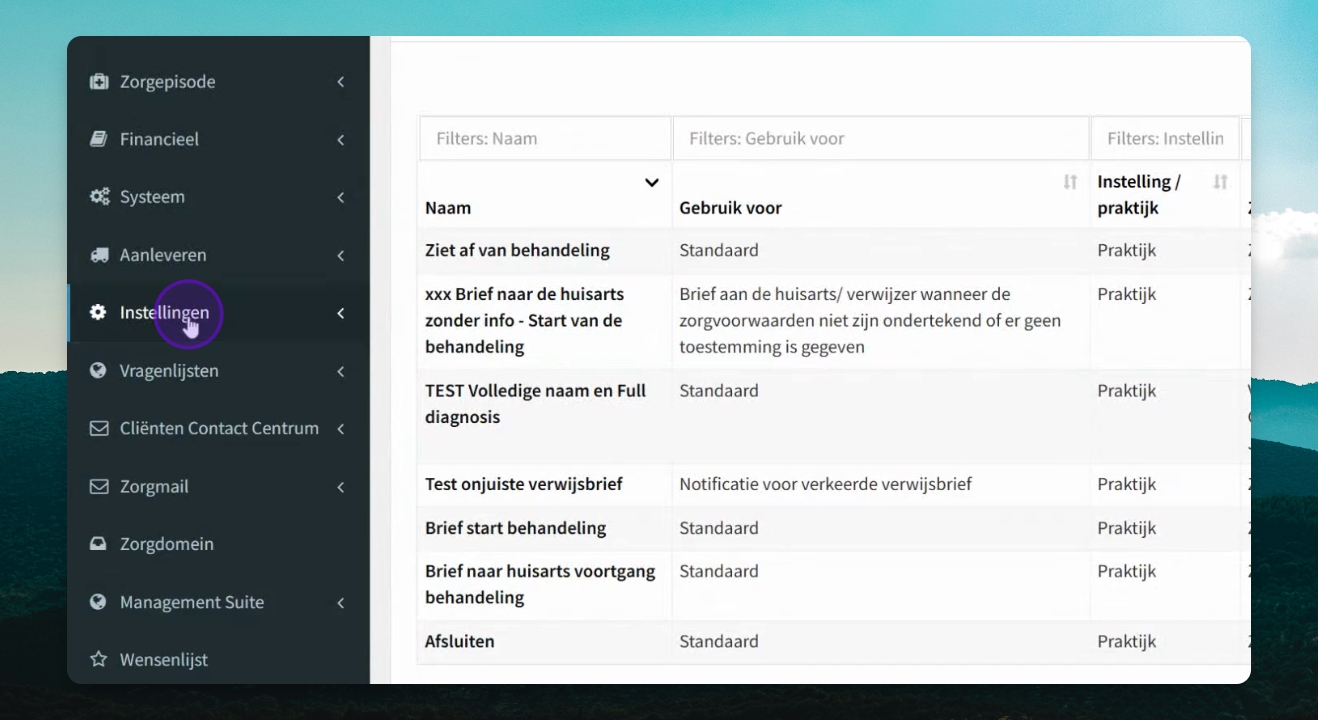The height and width of the screenshot is (720, 1318).
Task: Open Cliënten Contact Centrum menu item
Action: (x=218, y=428)
